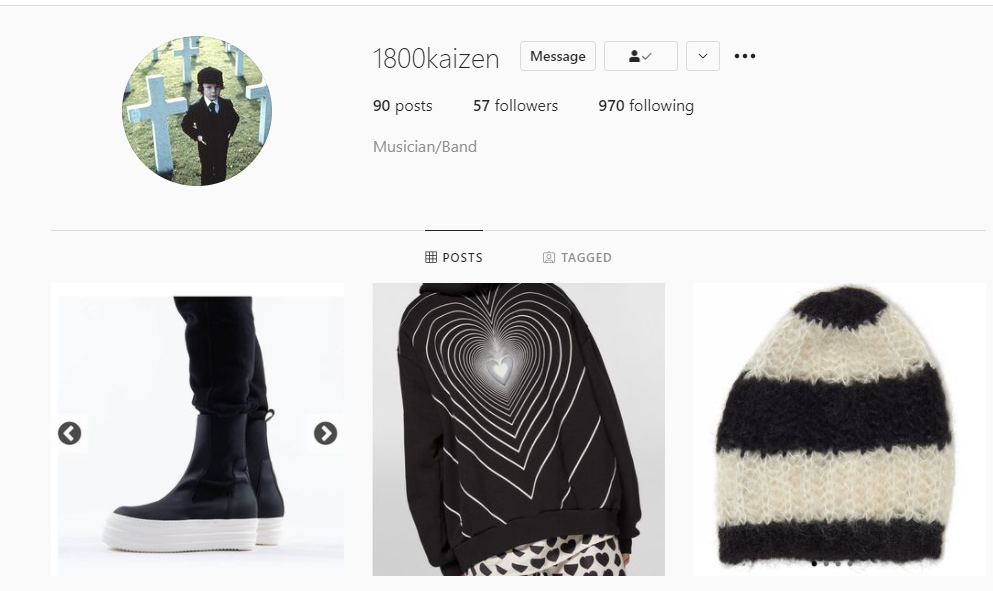Click the 1800kaizen username heading
This screenshot has width=993, height=591.
(436, 58)
